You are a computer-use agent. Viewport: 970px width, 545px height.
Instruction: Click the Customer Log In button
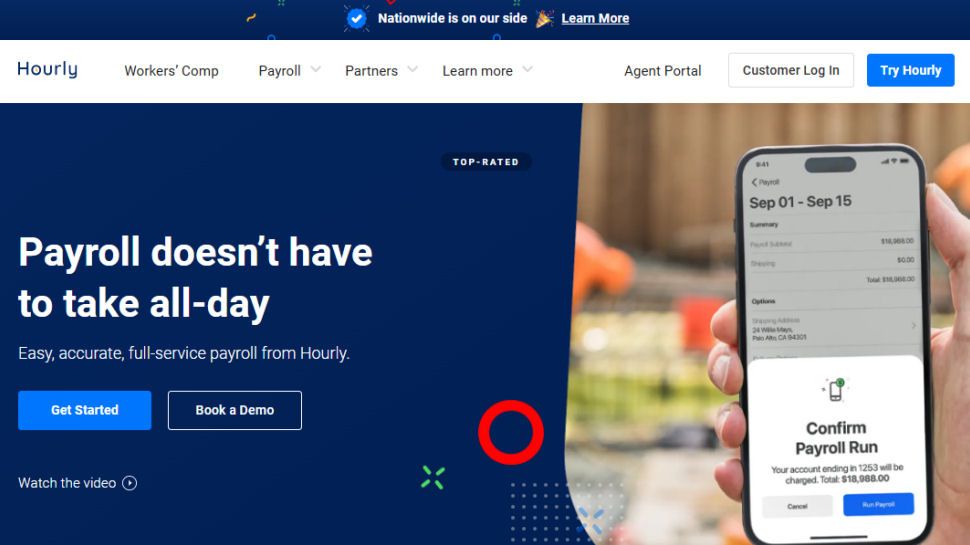click(791, 71)
